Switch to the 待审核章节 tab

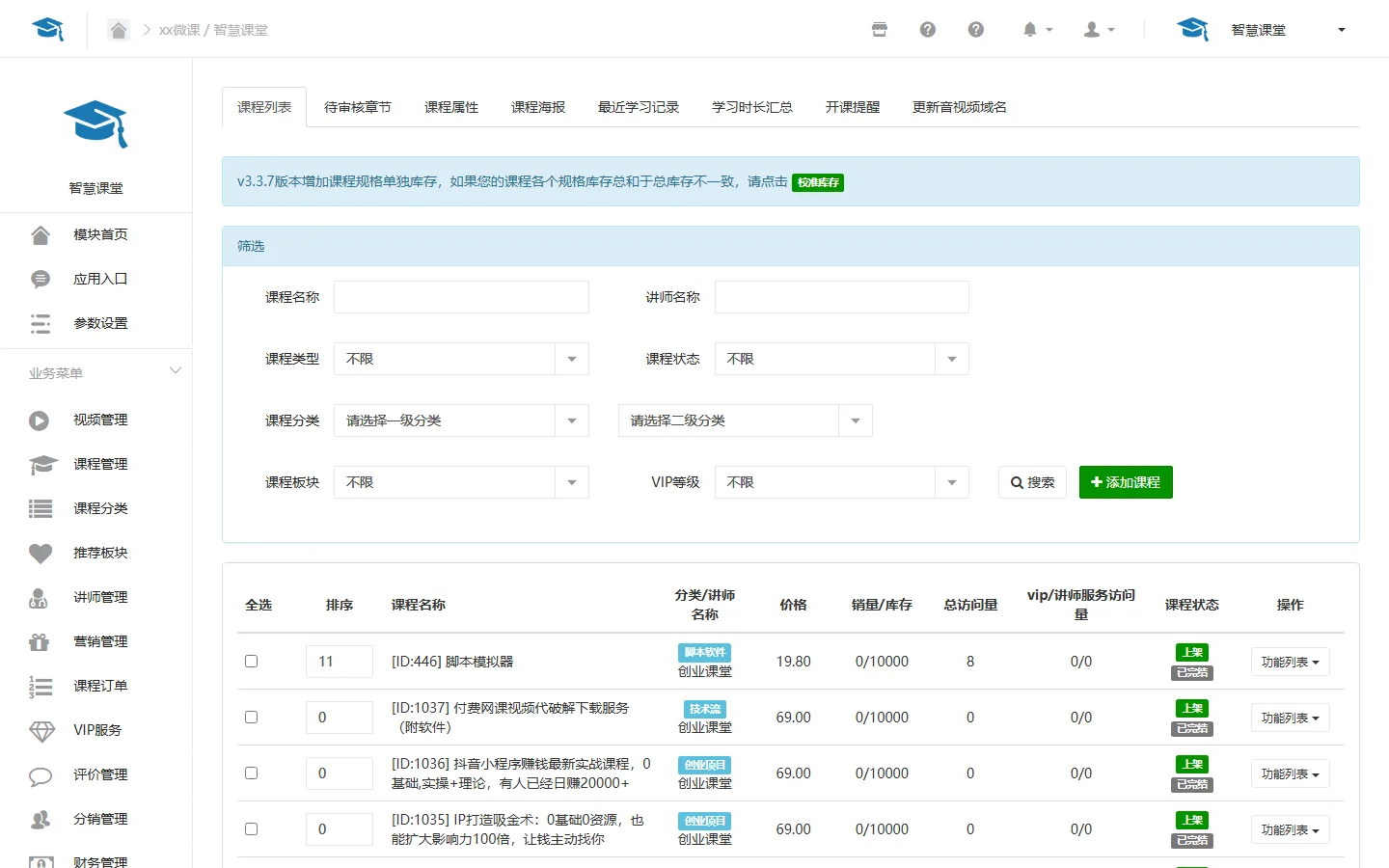point(358,107)
